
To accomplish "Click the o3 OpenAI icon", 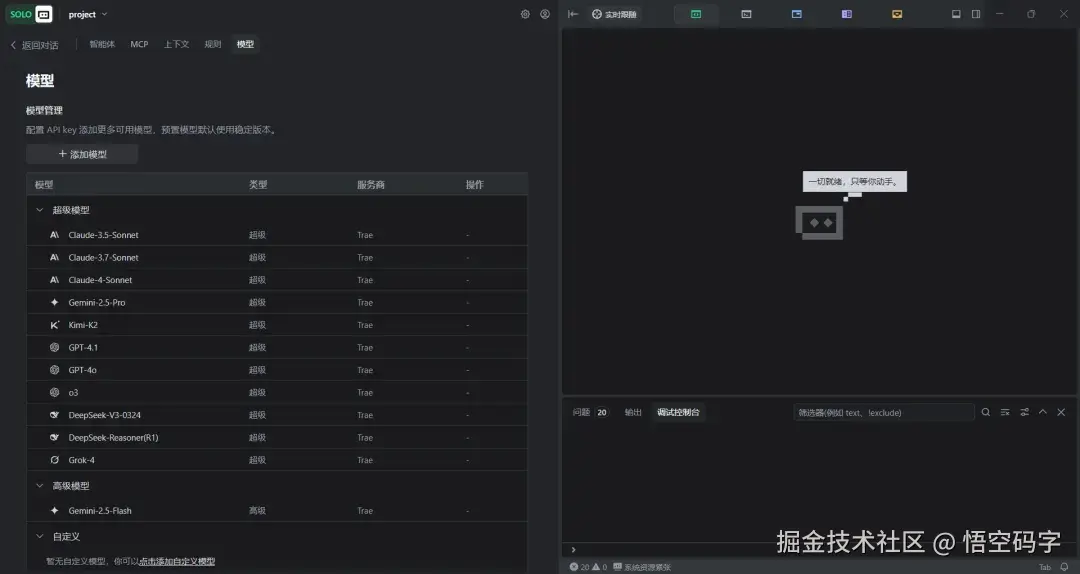I will pos(54,392).
